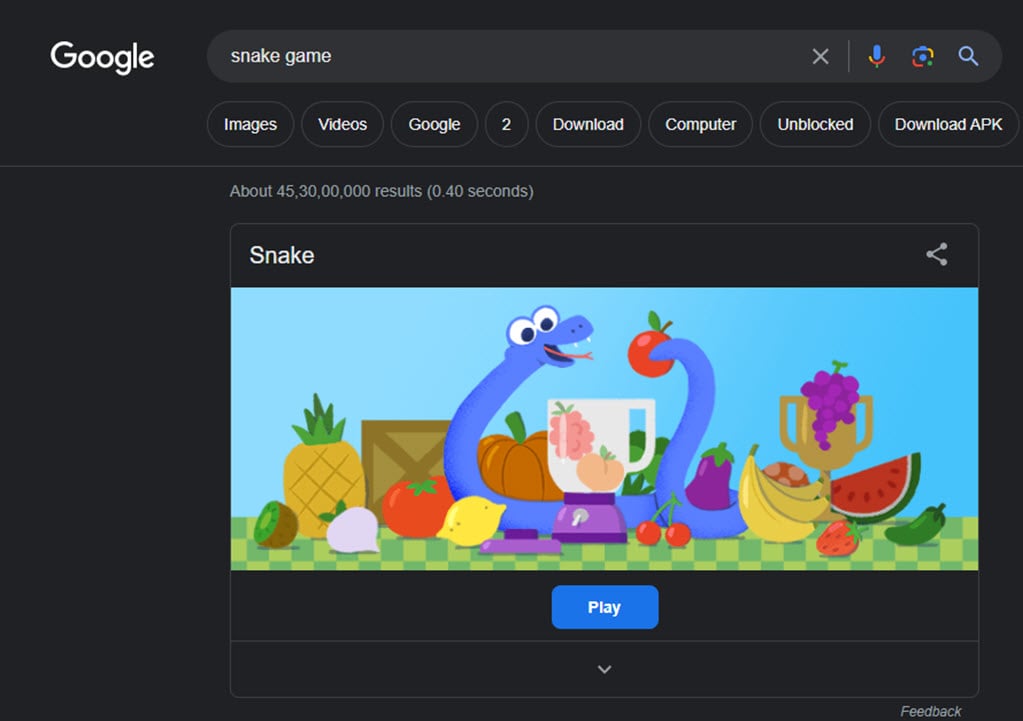The height and width of the screenshot is (721, 1023).
Task: Share the Snake game card
Action: [936, 255]
